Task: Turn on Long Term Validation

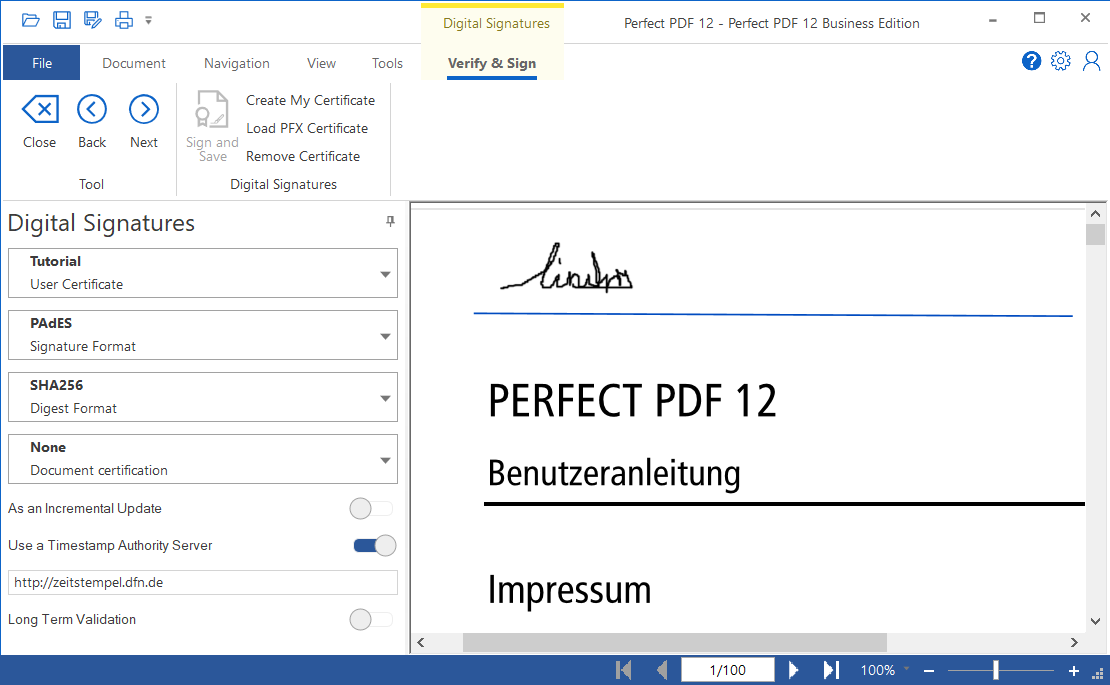Action: point(372,620)
